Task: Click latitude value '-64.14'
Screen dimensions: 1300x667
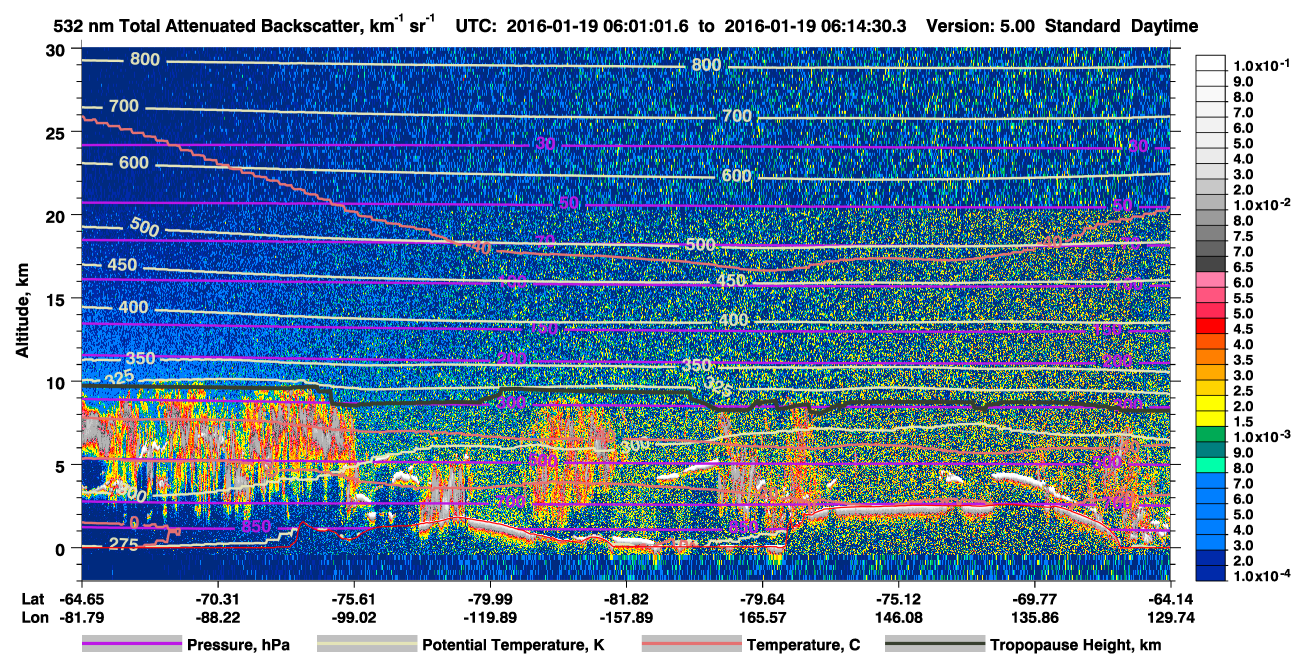Action: [1171, 599]
